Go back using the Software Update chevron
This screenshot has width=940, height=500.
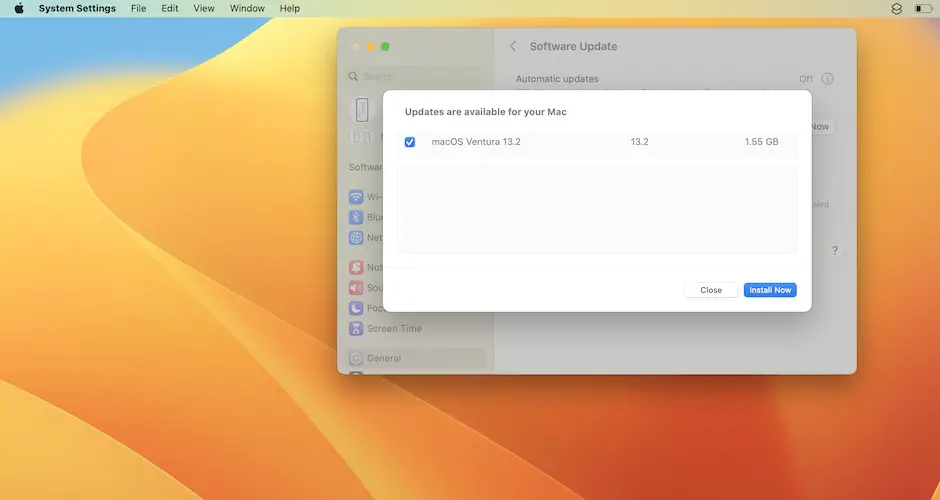513,46
